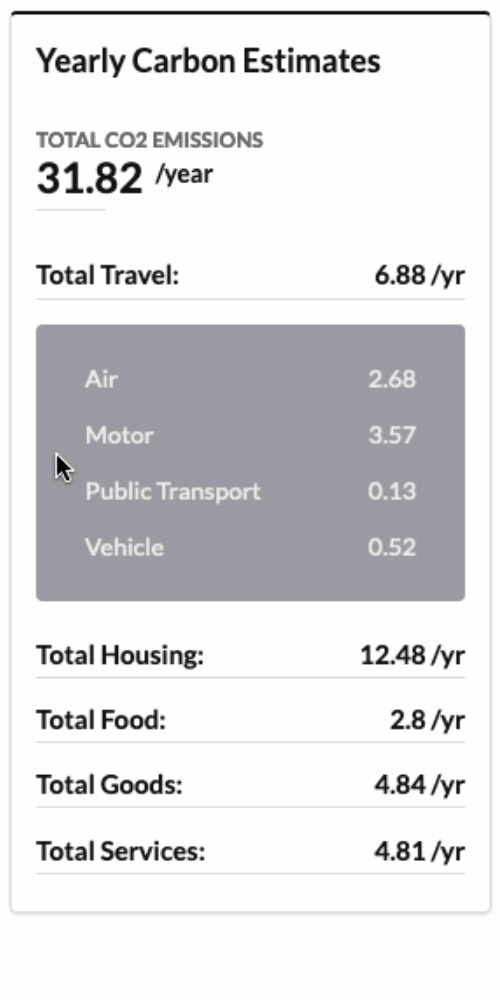500x1000 pixels.
Task: Click the Air travel entry
Action: [250, 379]
